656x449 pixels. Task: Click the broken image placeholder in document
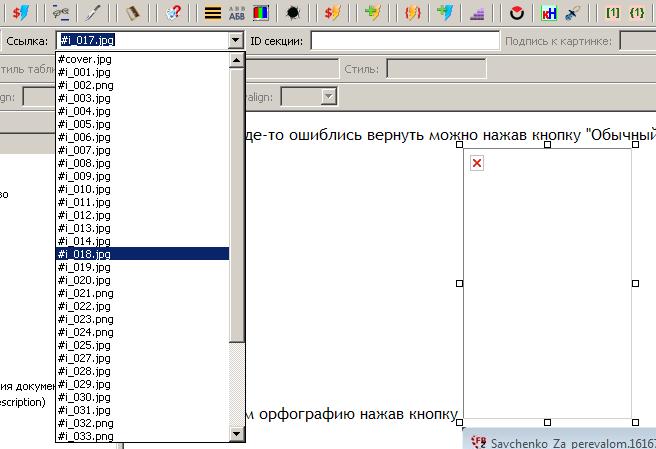477,163
